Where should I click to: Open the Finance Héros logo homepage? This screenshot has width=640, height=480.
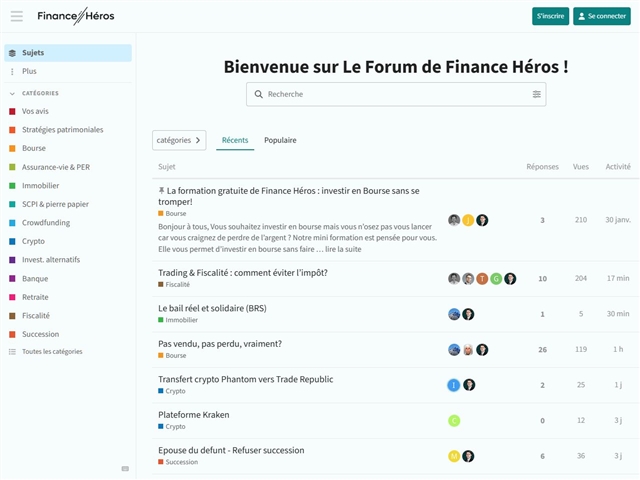[76, 16]
